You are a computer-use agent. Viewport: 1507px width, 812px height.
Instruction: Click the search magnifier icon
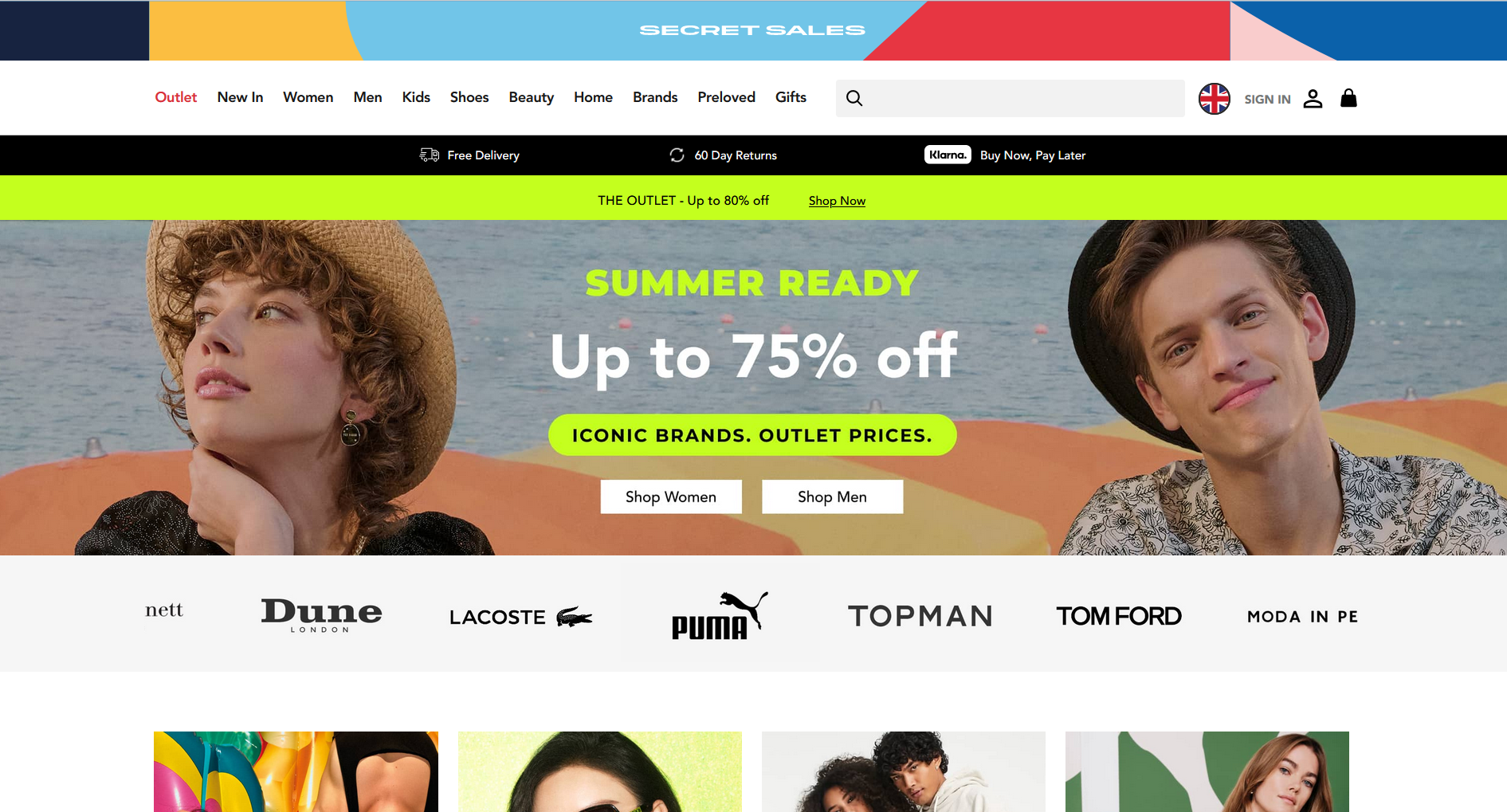click(x=854, y=98)
